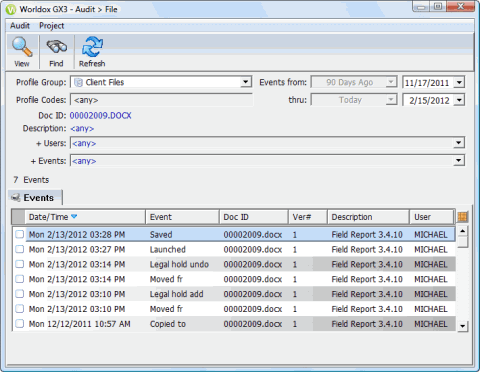
Task: Sort by Date/Time column header
Action: (85, 217)
